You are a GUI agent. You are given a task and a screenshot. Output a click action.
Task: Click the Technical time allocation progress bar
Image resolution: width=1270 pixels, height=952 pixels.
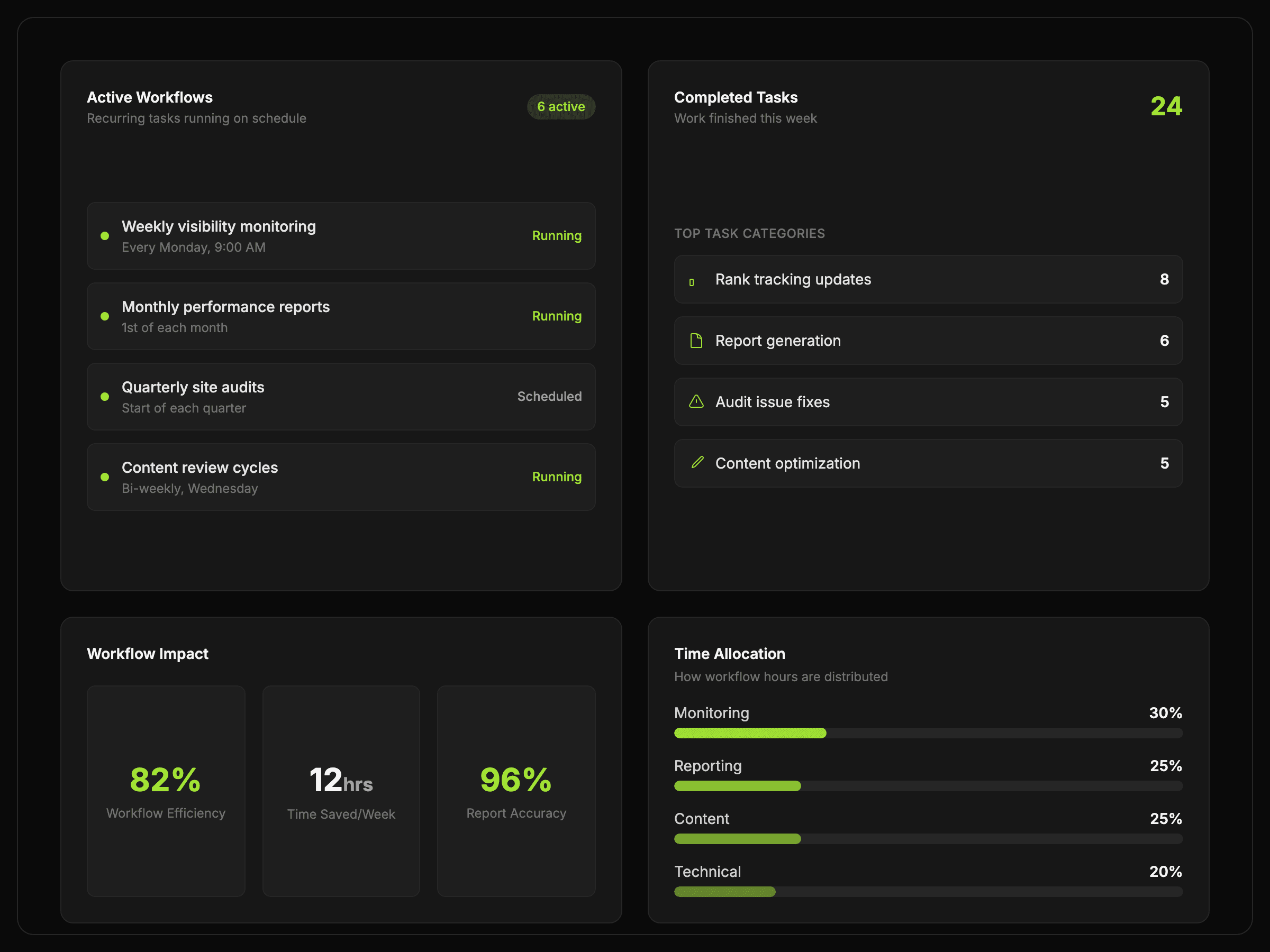tap(928, 891)
